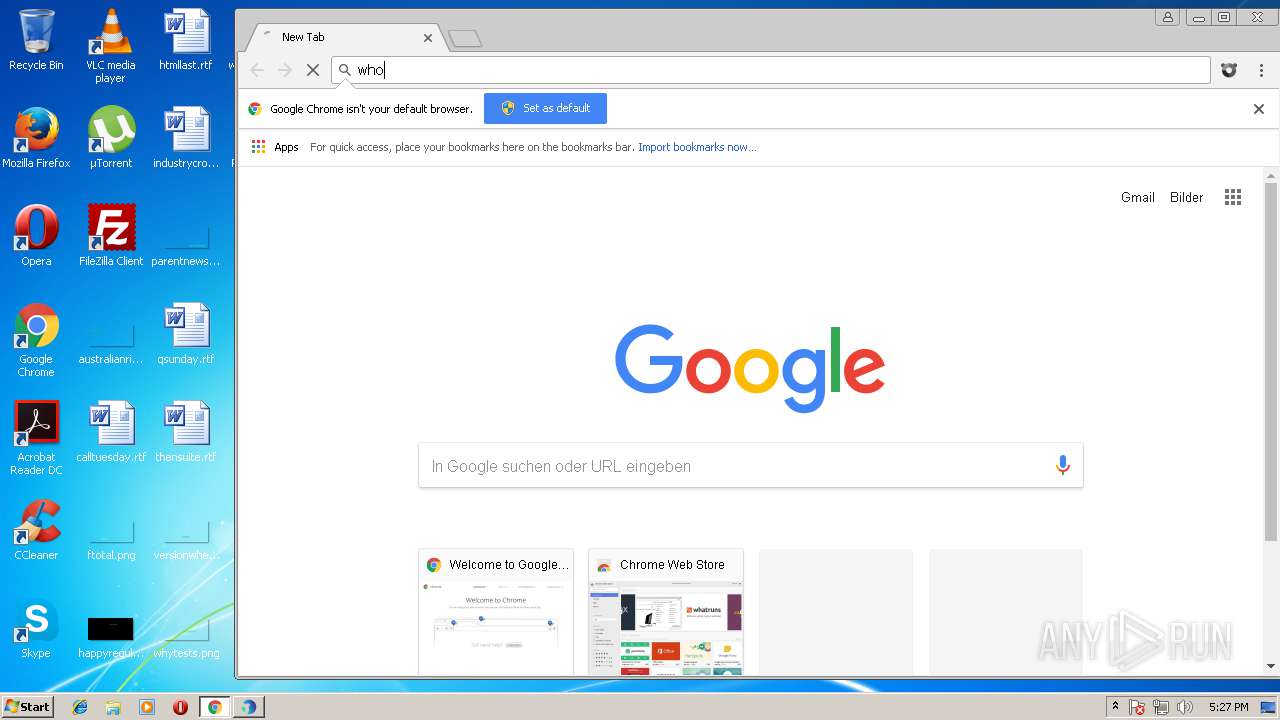1280x720 pixels.
Task: Open htmllast.rtf document on desktop
Action: tap(186, 40)
